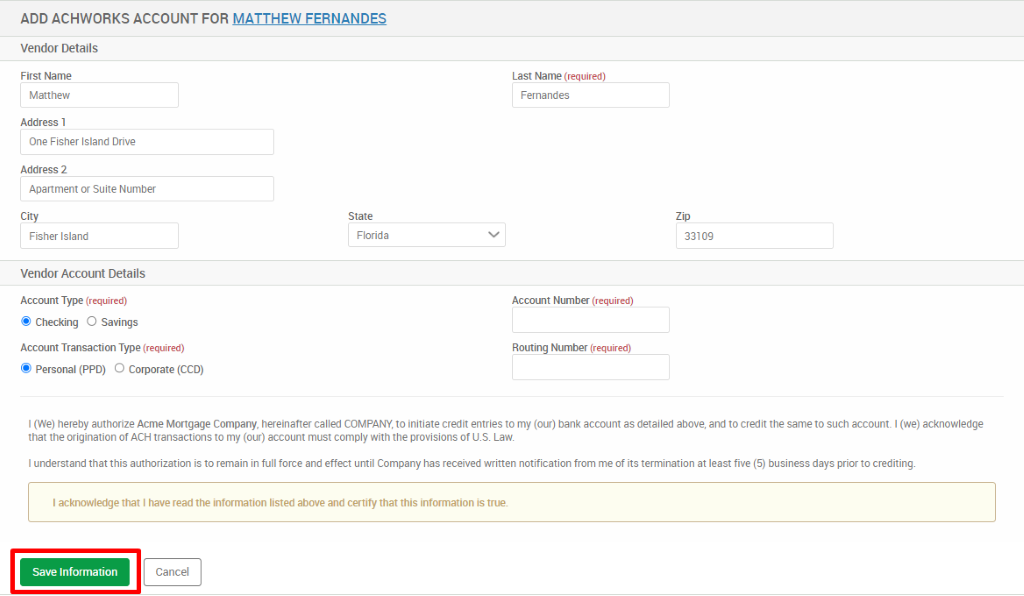Viewport: 1024px width, 596px height.
Task: Click the acknowledgment certification banner
Action: (512, 502)
